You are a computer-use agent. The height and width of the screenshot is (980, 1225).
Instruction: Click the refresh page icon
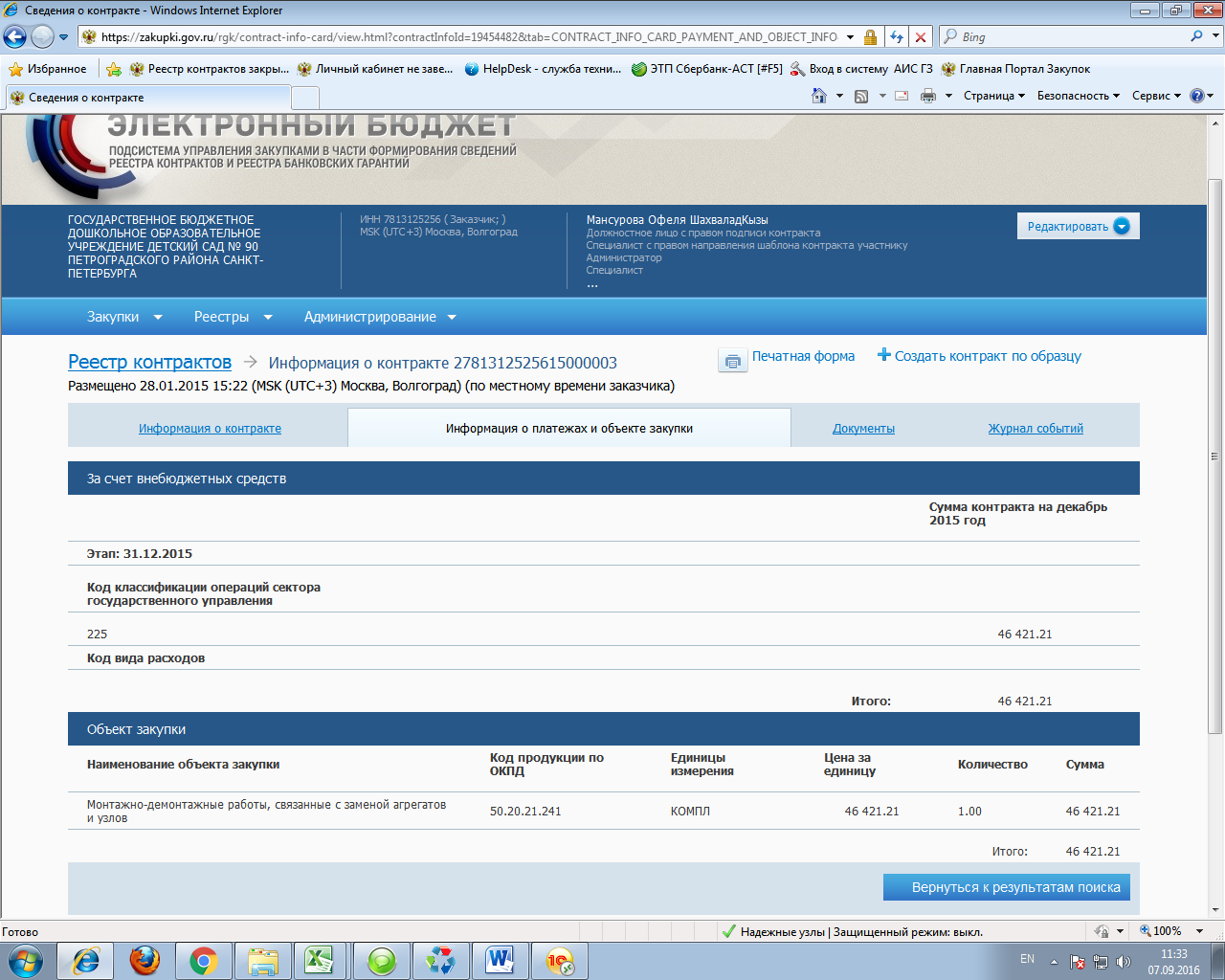tap(897, 37)
